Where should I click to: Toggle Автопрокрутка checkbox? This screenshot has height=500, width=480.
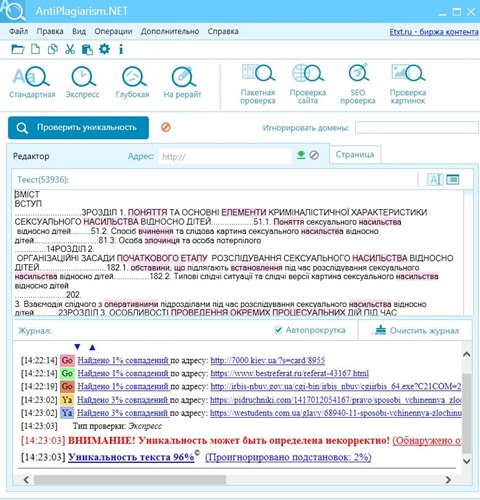coord(278,330)
